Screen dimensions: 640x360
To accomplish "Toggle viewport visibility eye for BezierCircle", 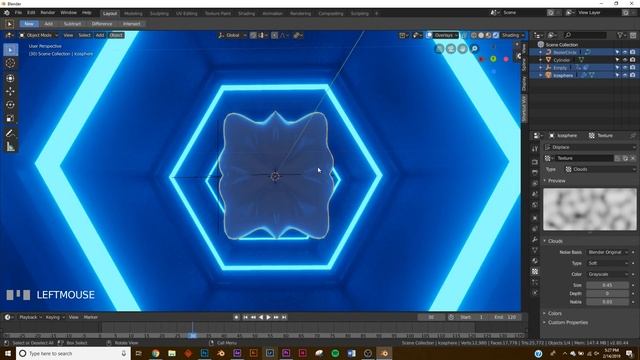I will [625, 52].
